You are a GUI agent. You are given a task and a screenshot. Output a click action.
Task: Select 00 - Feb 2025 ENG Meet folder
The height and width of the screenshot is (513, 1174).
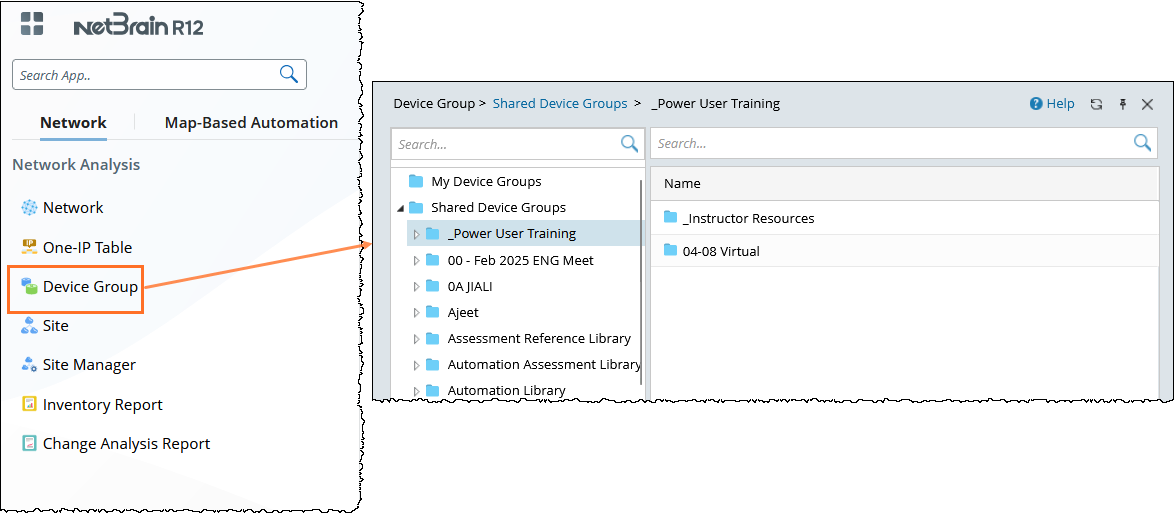520,260
